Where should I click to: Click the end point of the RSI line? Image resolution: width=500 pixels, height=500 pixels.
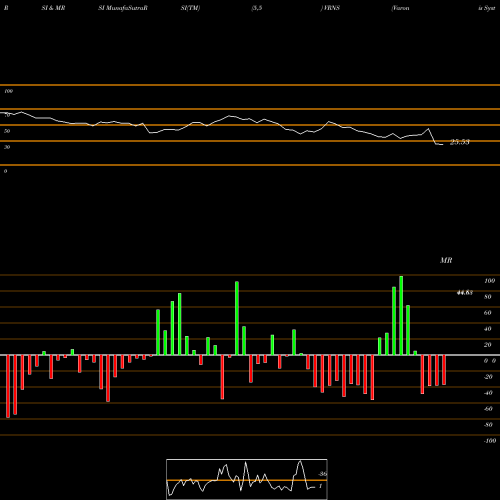pos(443,144)
